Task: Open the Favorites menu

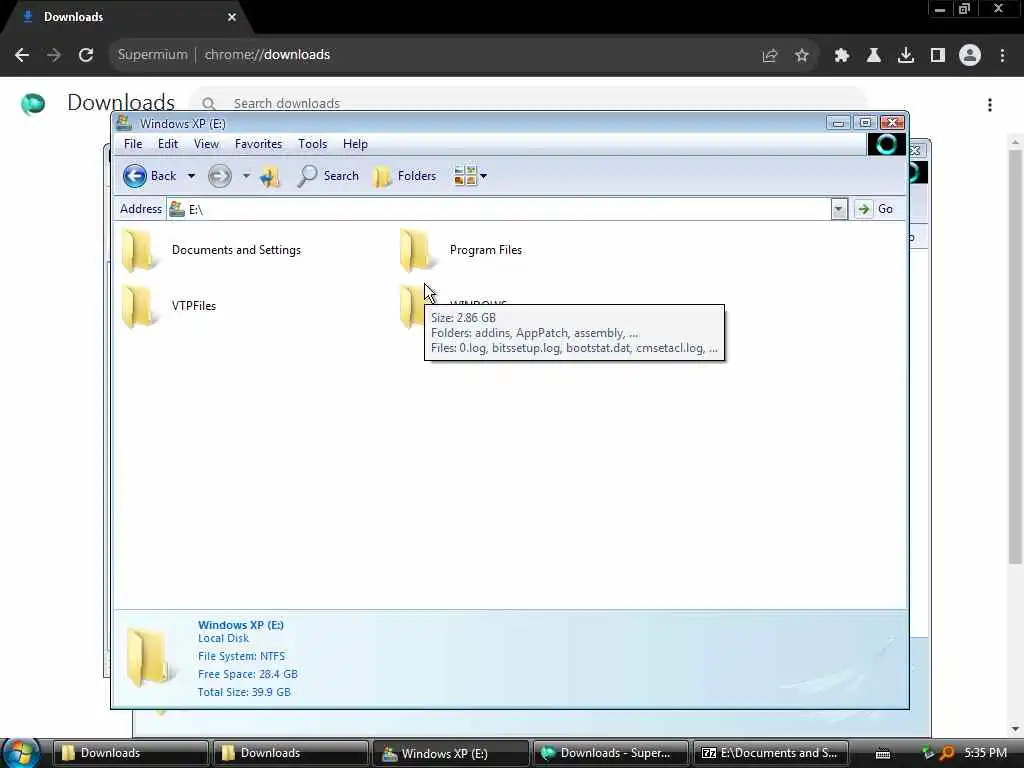Action: click(259, 144)
